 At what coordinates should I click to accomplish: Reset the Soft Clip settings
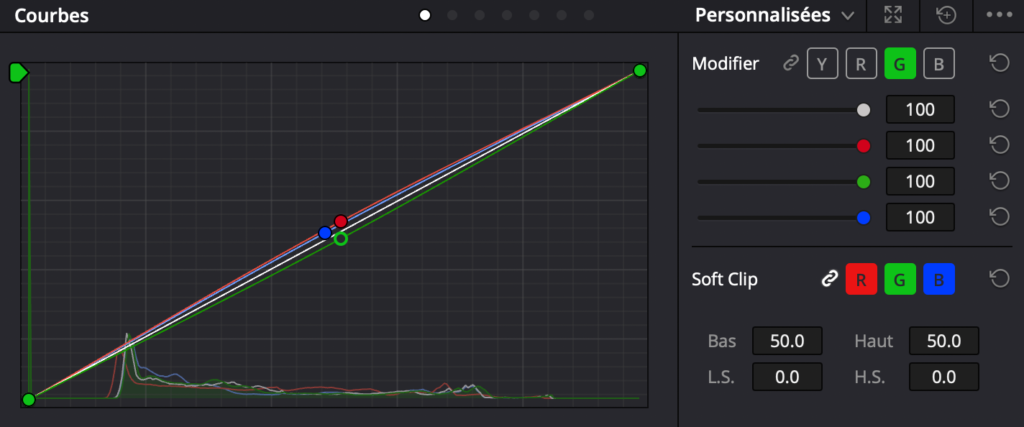point(998,279)
